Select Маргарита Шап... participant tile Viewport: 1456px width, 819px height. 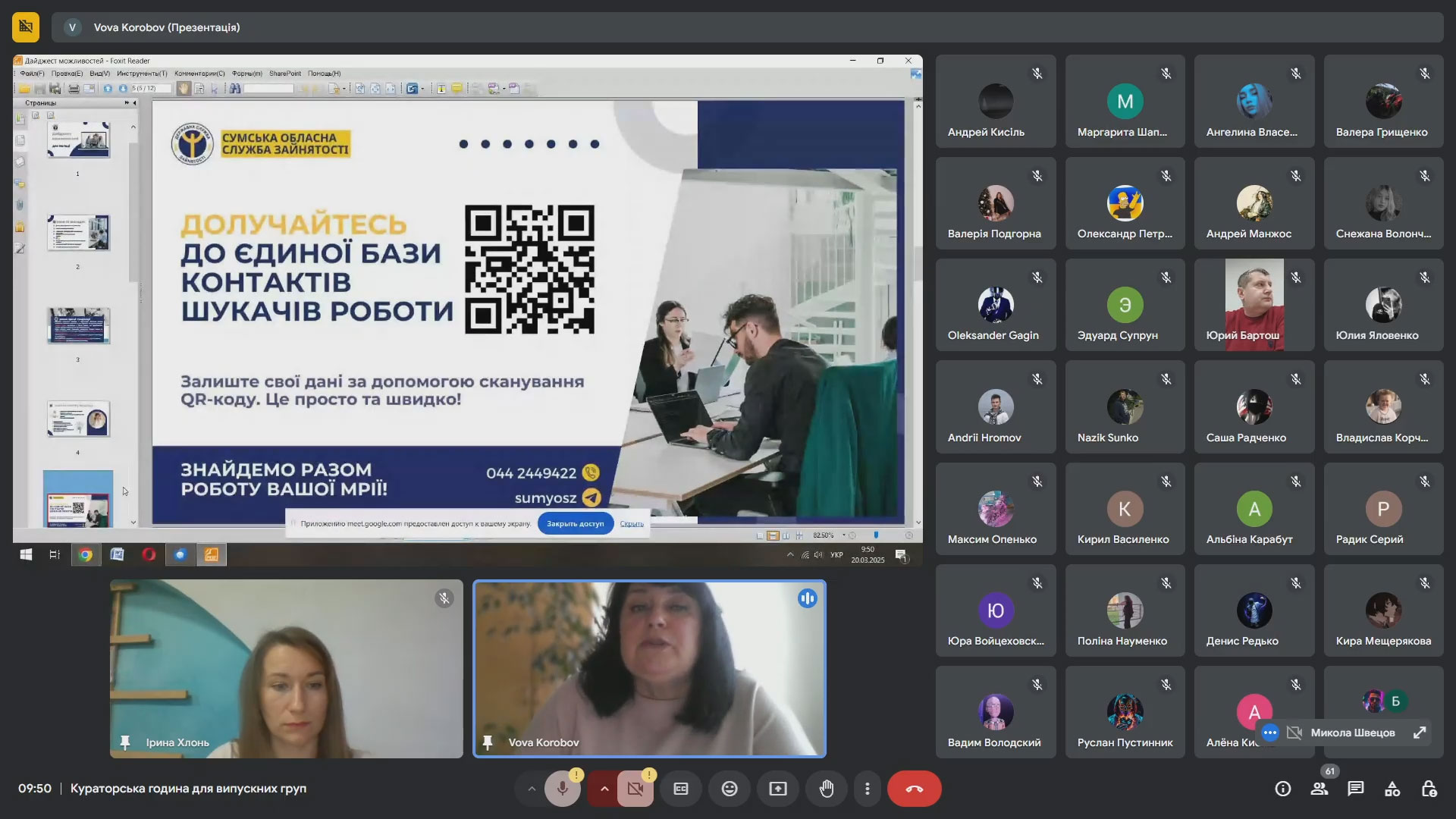pyautogui.click(x=1125, y=101)
